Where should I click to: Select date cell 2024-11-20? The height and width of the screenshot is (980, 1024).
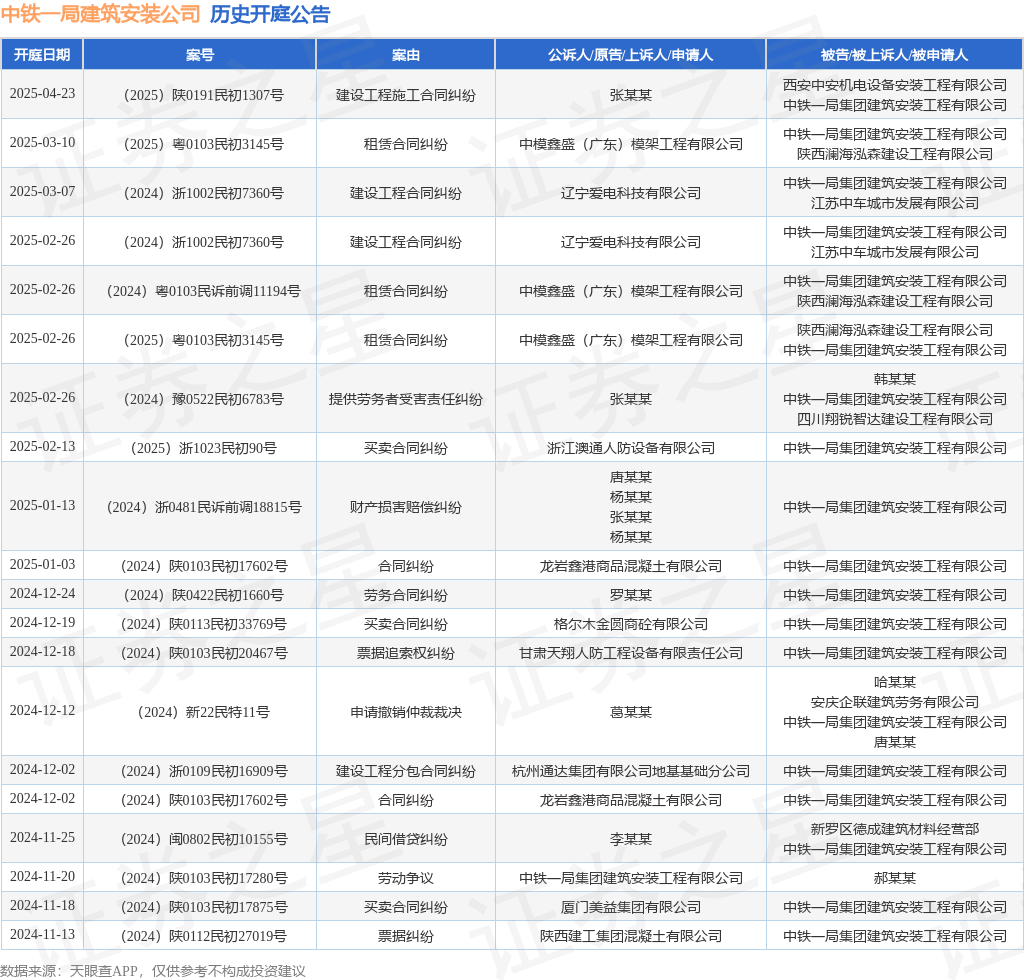pos(42,876)
